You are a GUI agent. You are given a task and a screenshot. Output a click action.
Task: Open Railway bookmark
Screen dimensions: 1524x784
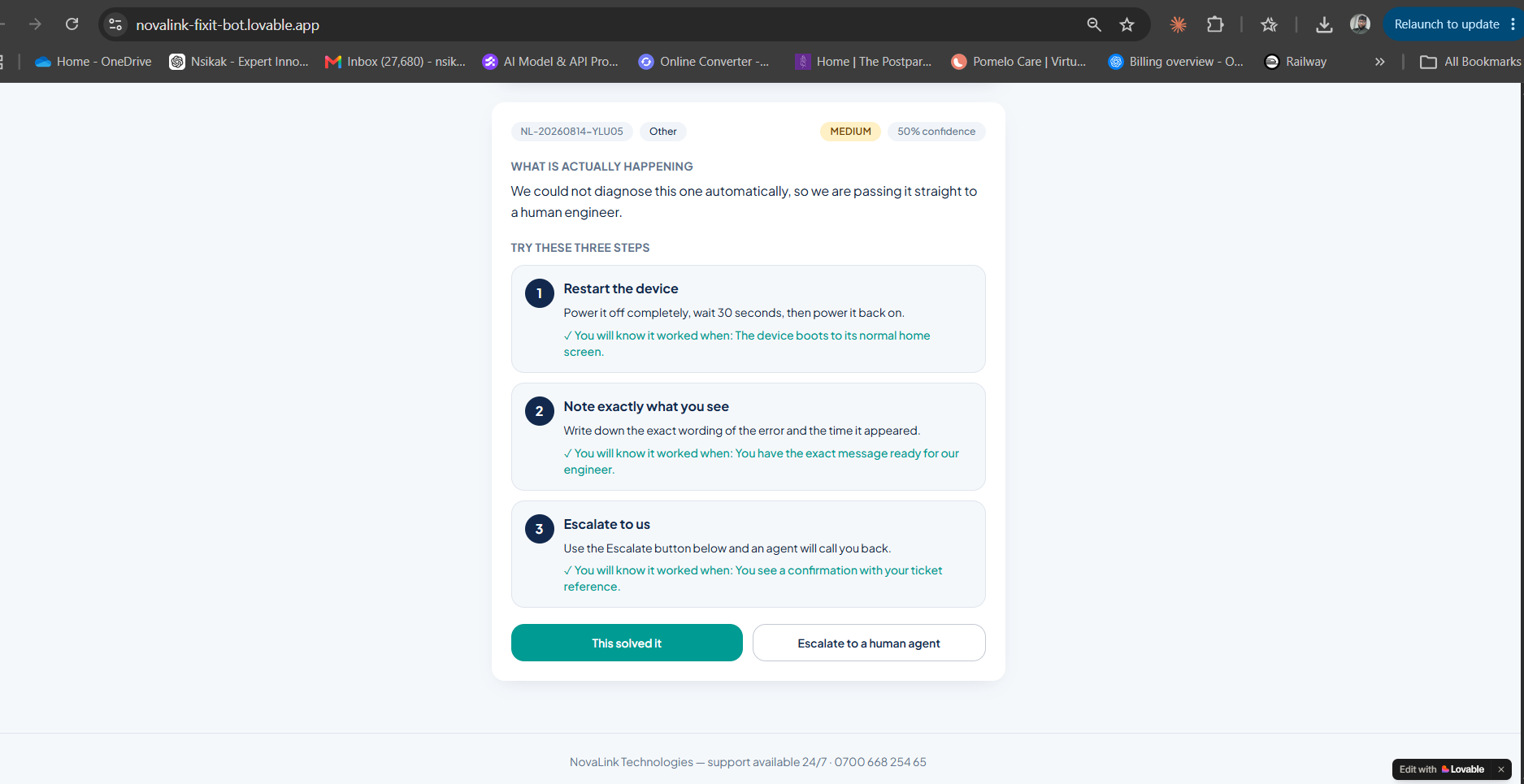point(1296,62)
